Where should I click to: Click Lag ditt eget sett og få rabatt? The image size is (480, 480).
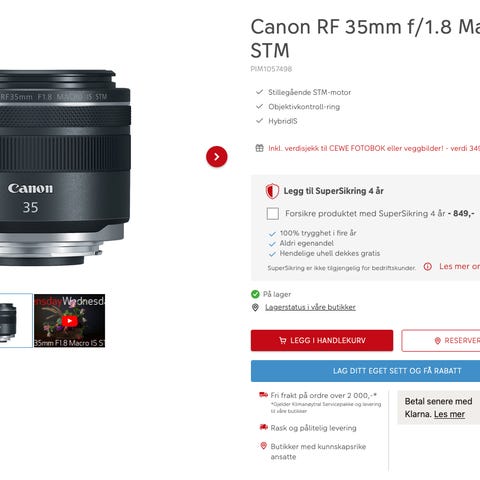365,371
